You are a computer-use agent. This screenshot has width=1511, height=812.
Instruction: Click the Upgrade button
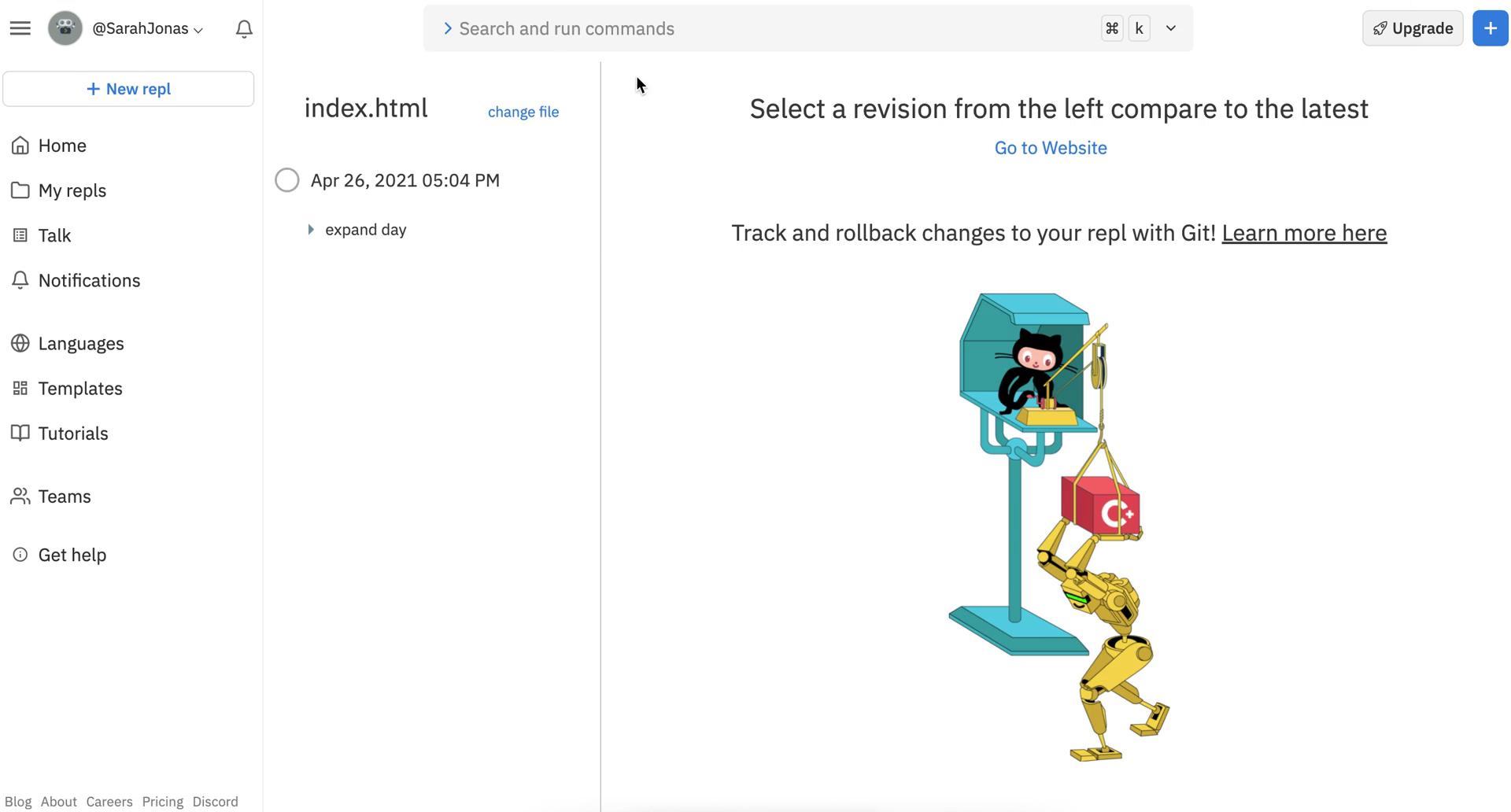(x=1413, y=28)
